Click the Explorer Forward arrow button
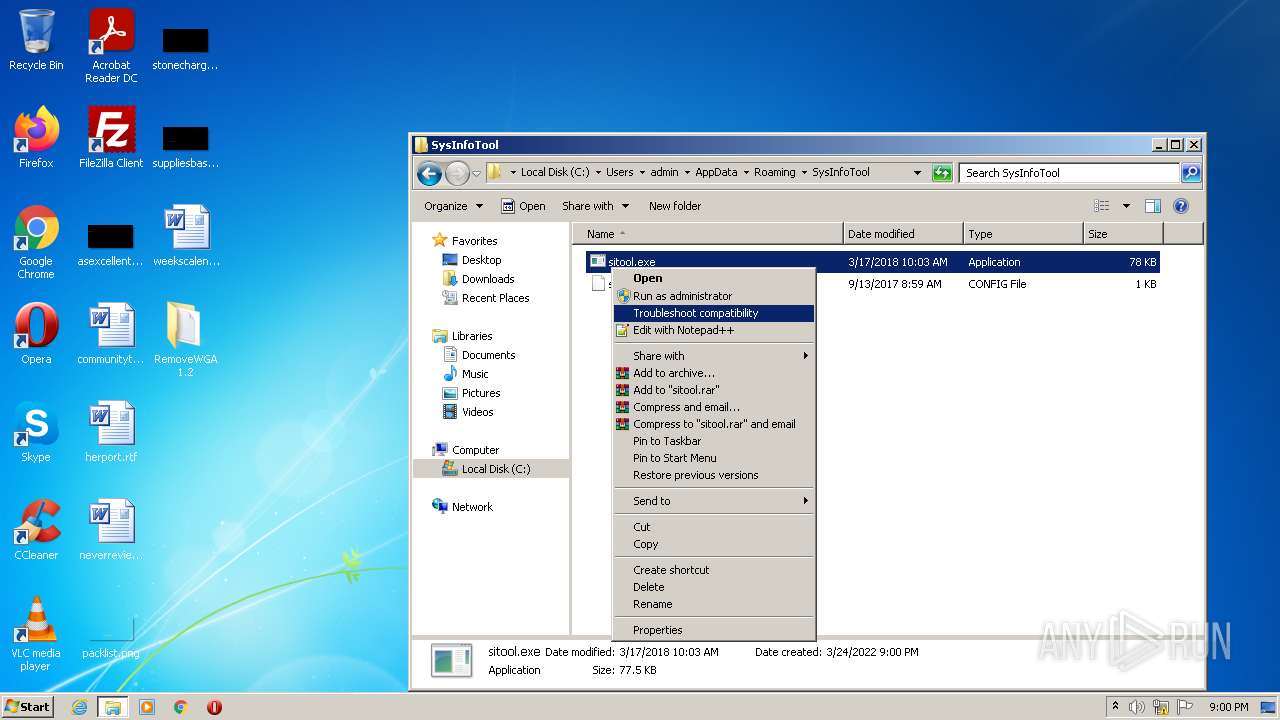1280x720 pixels. pyautogui.click(x=457, y=173)
